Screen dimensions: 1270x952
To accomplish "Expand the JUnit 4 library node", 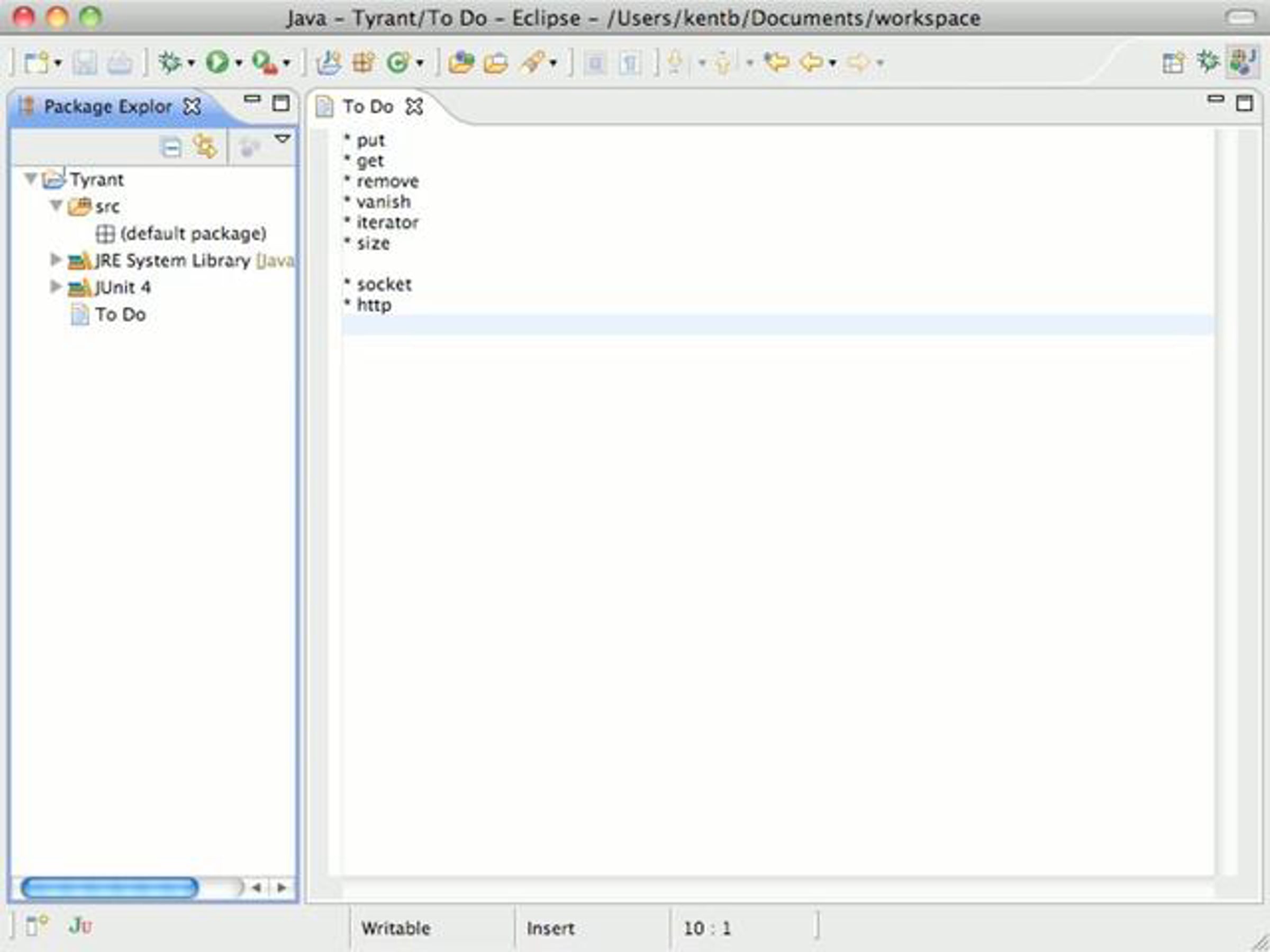I will 56,286.
